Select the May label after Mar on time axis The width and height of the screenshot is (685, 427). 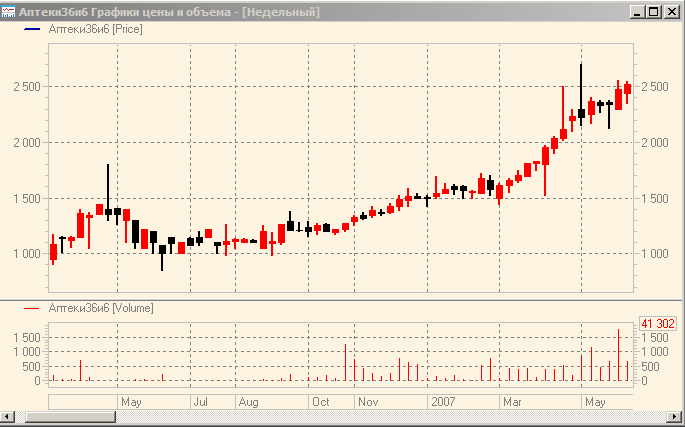tap(595, 402)
